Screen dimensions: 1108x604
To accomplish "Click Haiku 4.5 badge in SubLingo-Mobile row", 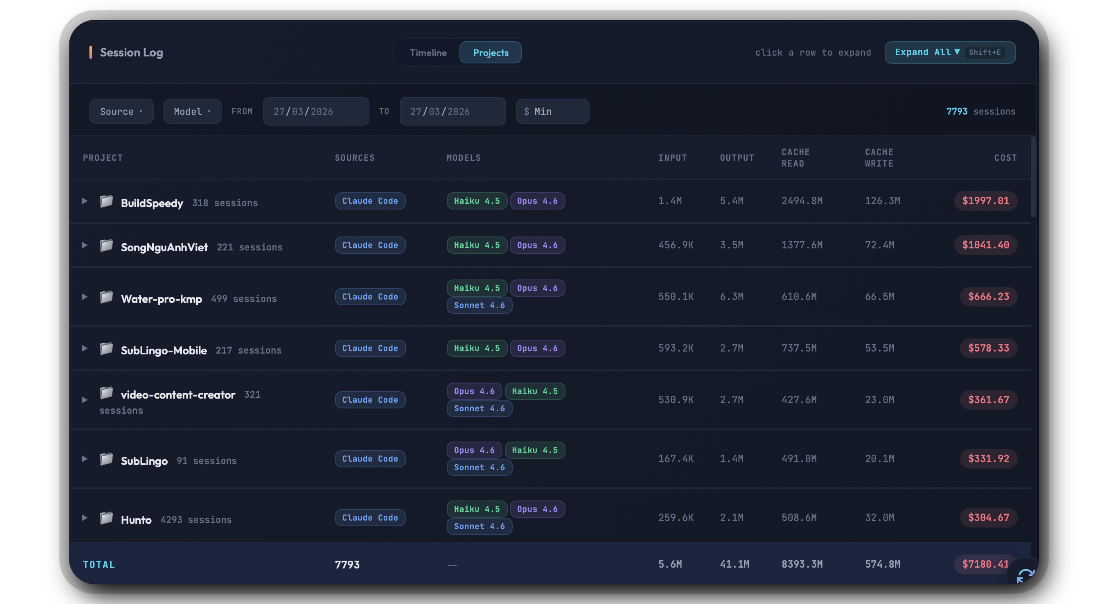I will pyautogui.click(x=477, y=348).
